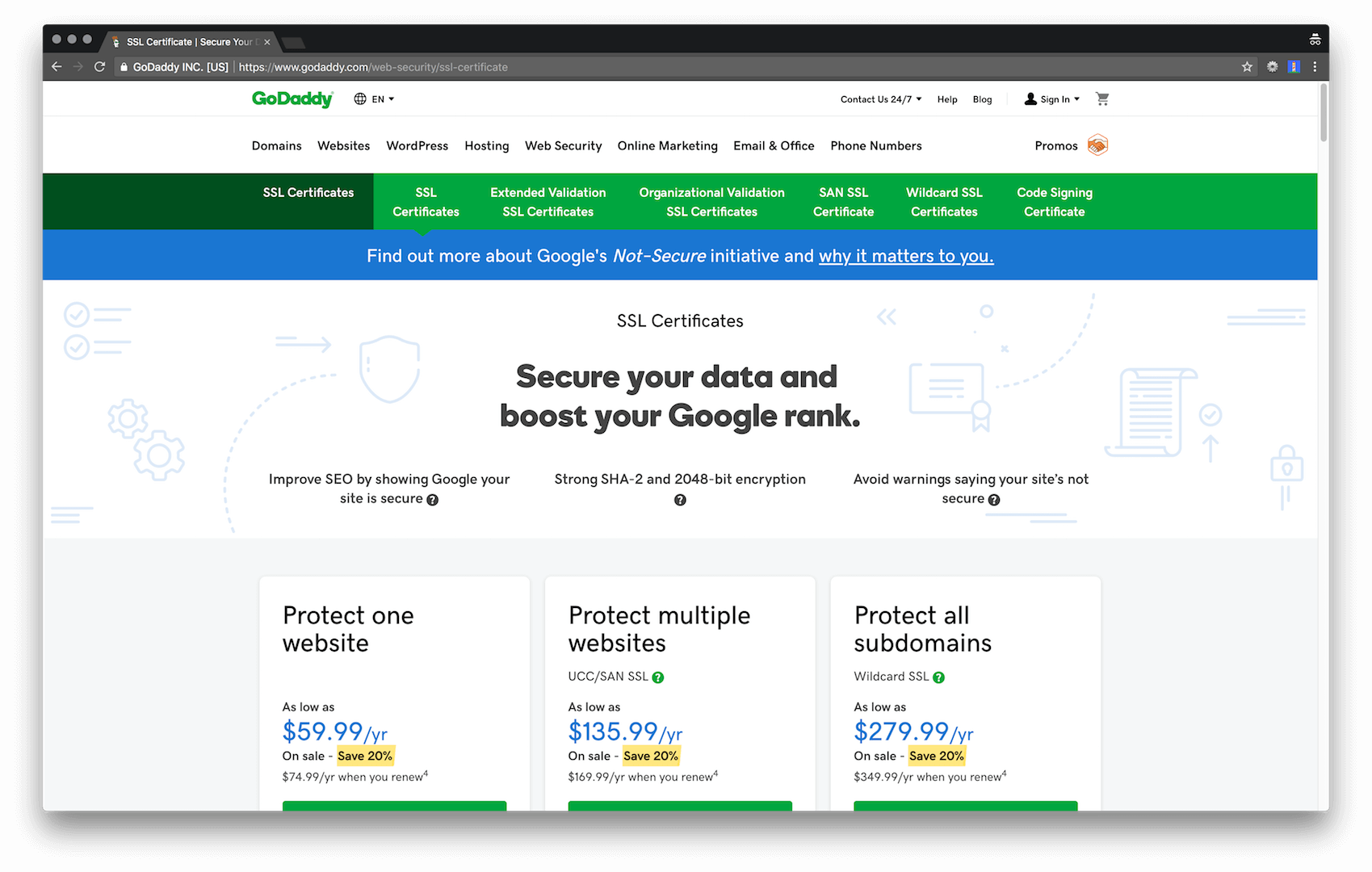Open the Wildcard SSL help tooltip
Screen dimensions: 1372x872
click(938, 677)
